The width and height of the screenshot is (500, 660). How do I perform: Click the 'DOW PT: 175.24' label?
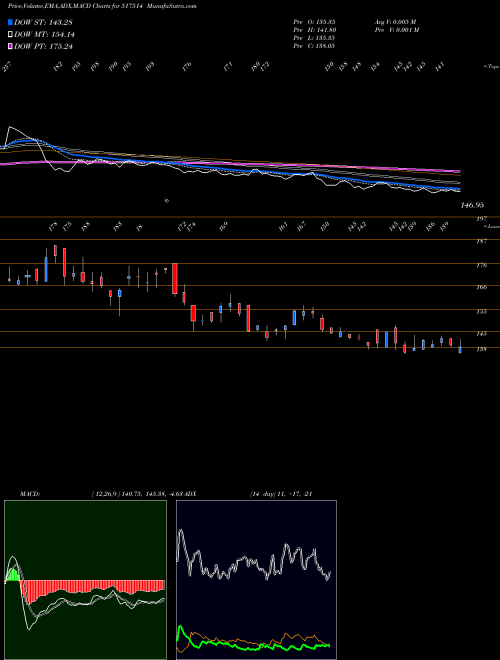coord(43,46)
